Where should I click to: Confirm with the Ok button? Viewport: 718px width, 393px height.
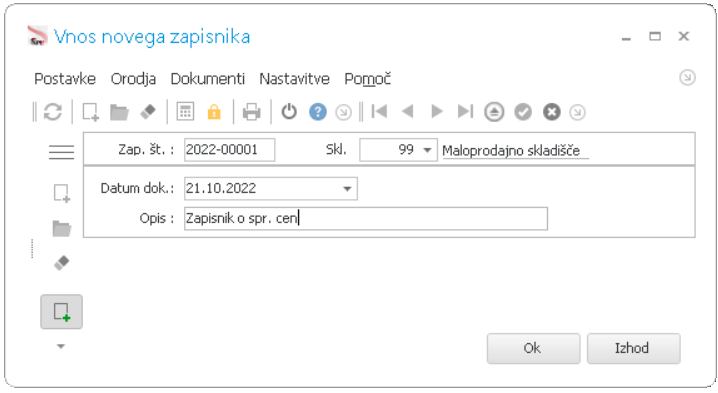[533, 349]
